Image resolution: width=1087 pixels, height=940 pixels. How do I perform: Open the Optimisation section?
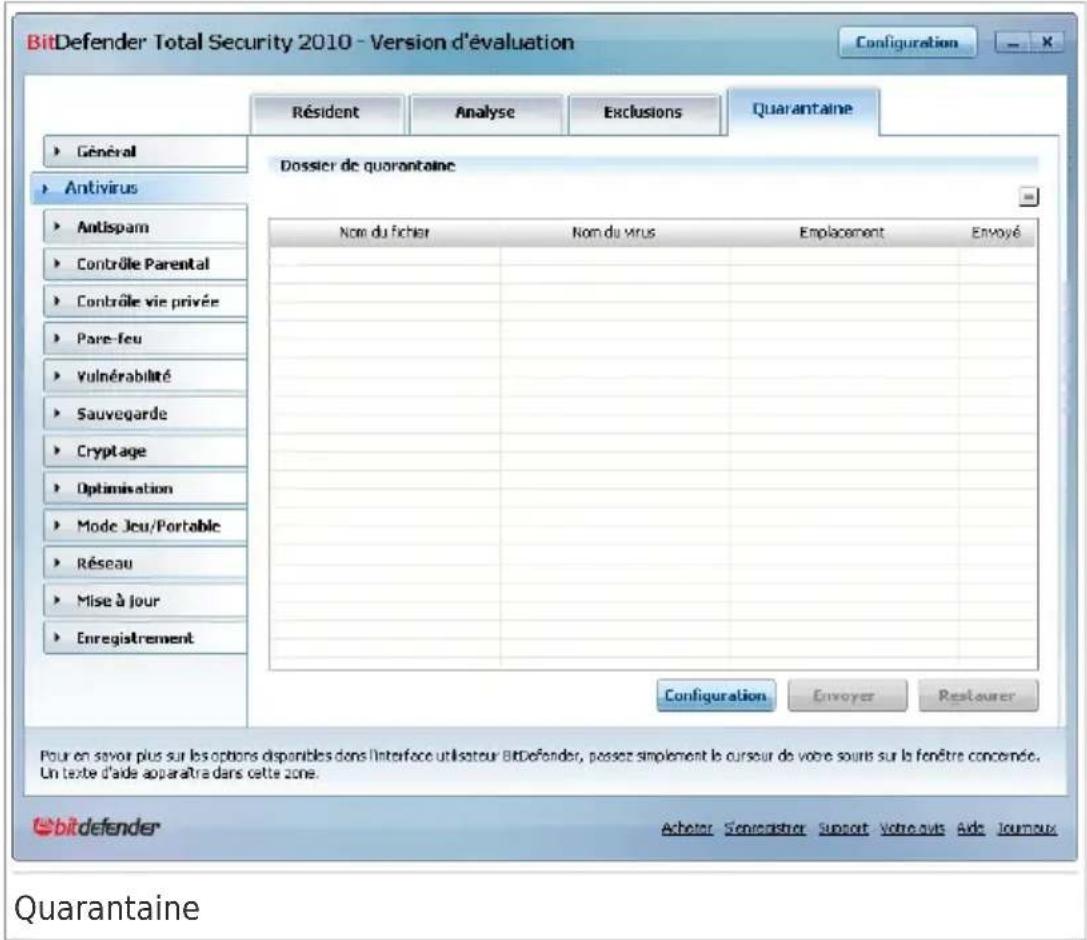(x=145, y=489)
